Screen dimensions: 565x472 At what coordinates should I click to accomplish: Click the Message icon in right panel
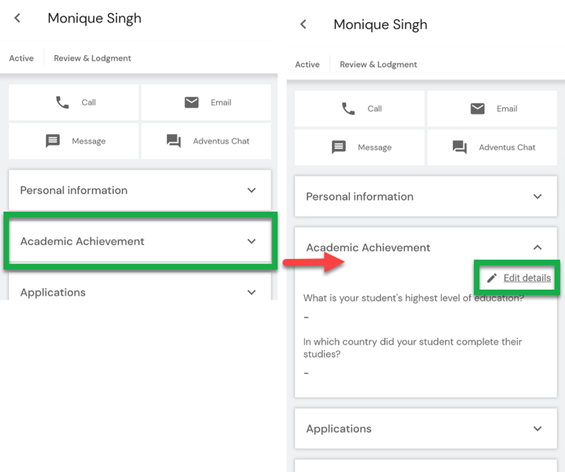(x=339, y=147)
